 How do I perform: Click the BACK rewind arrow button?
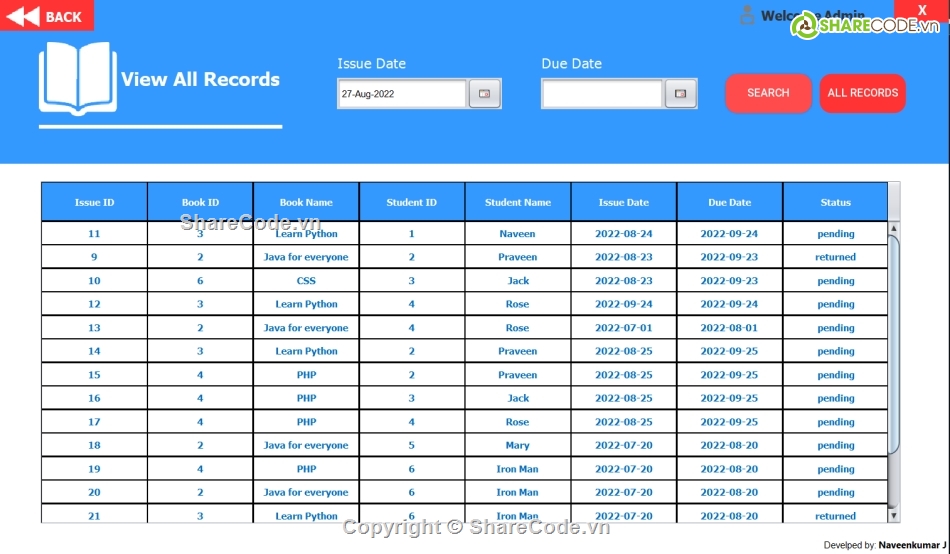46,16
